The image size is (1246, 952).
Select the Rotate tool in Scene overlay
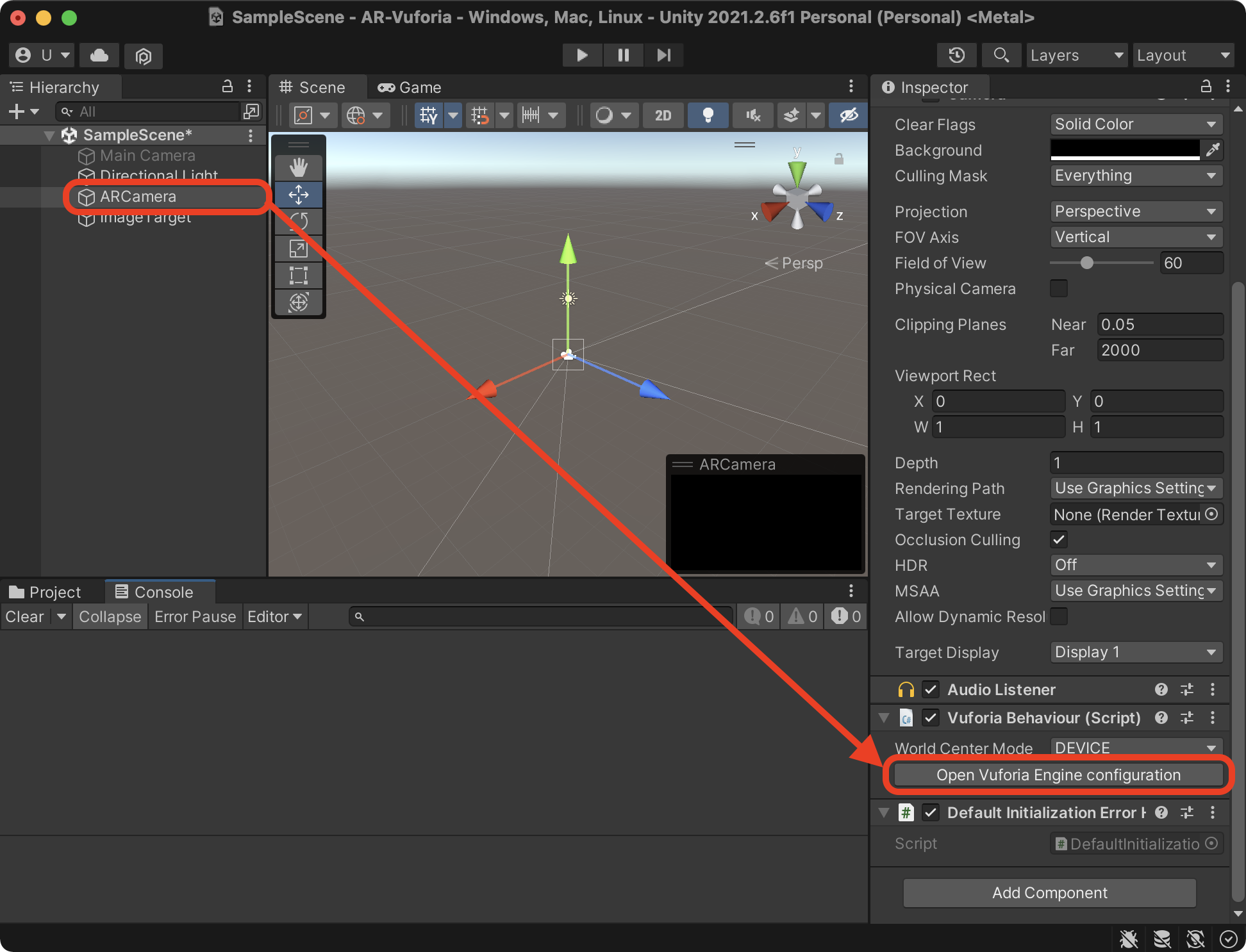pyautogui.click(x=299, y=222)
